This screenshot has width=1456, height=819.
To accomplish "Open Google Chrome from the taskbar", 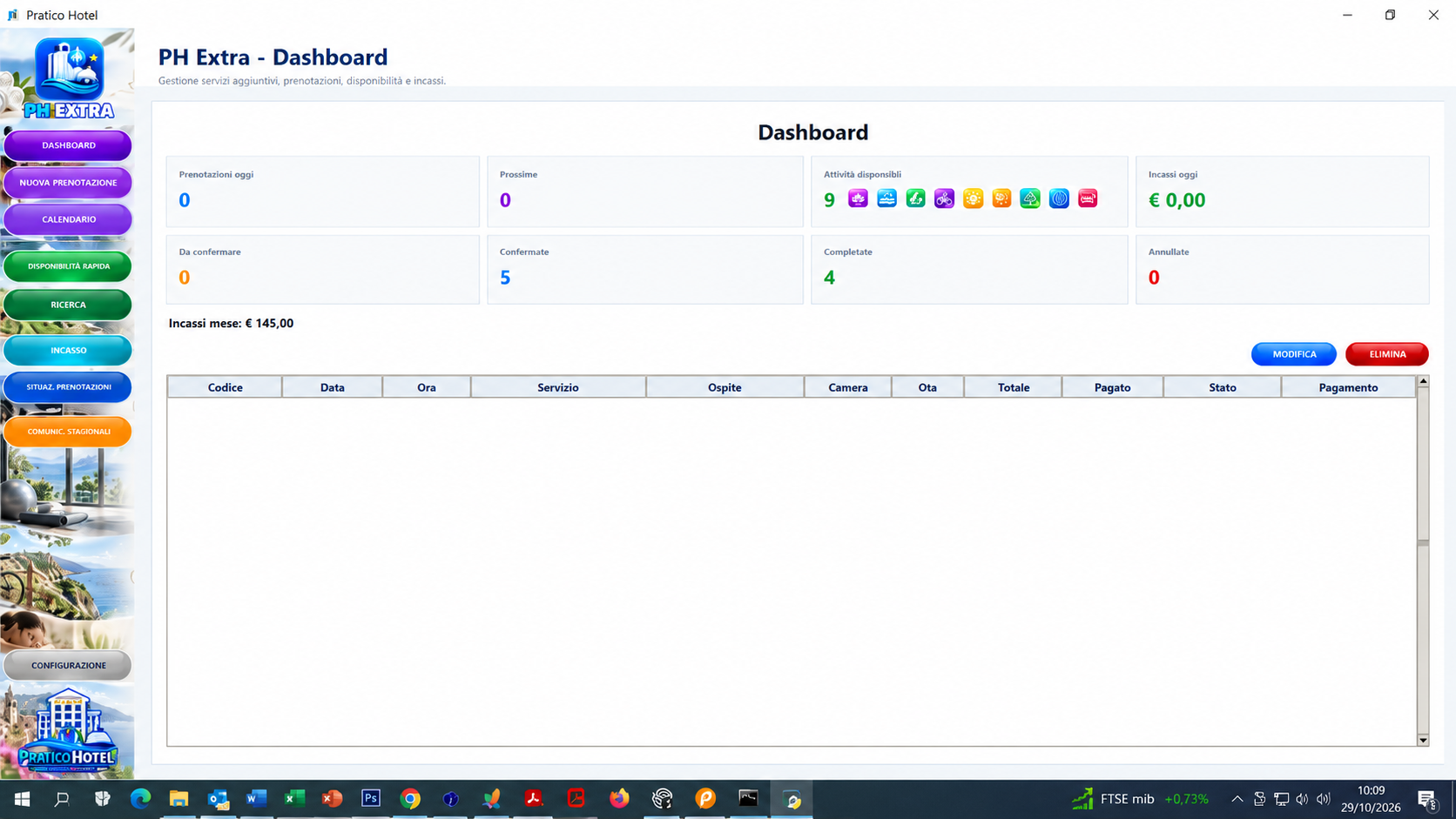I will coord(410,798).
